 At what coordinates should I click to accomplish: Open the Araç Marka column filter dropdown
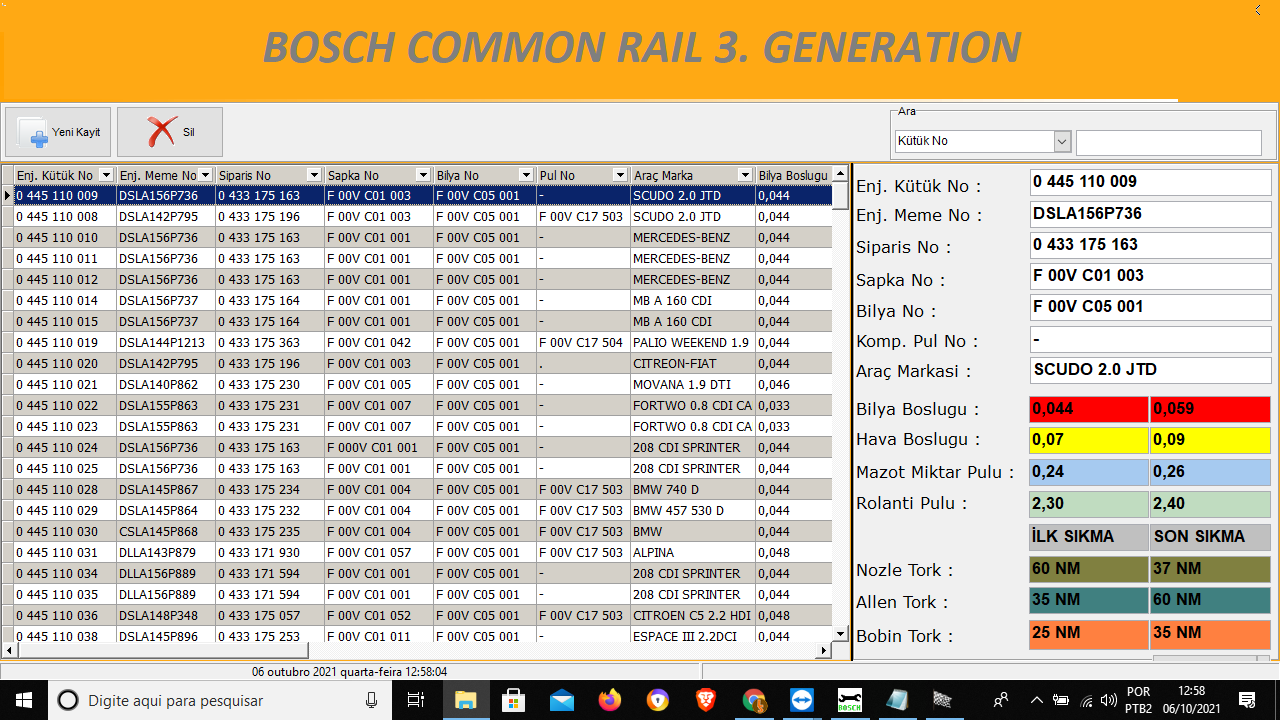pyautogui.click(x=745, y=175)
